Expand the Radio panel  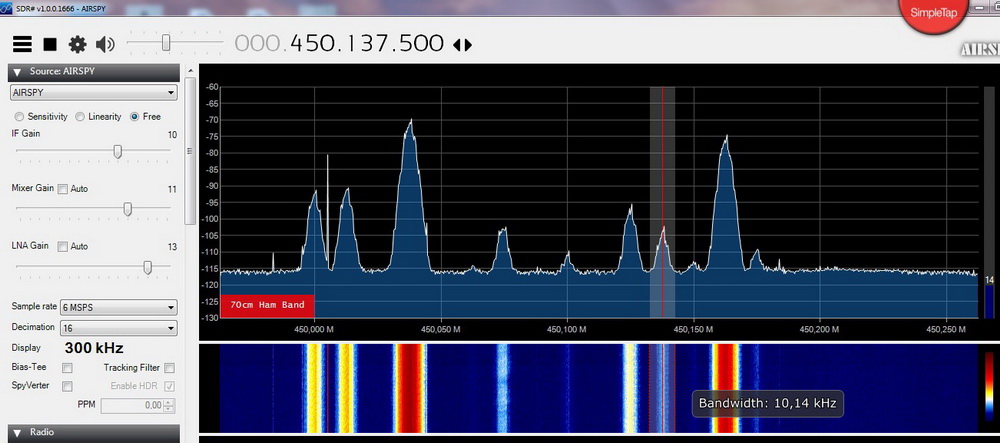click(x=17, y=432)
